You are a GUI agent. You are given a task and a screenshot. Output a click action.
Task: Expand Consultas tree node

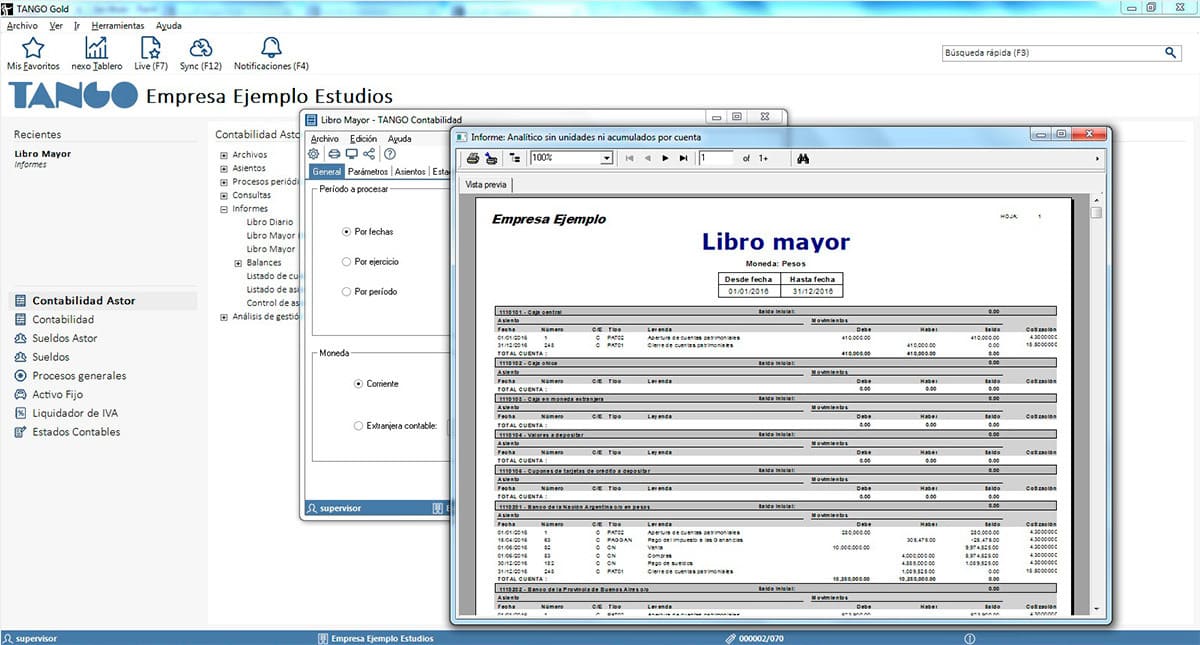[223, 196]
